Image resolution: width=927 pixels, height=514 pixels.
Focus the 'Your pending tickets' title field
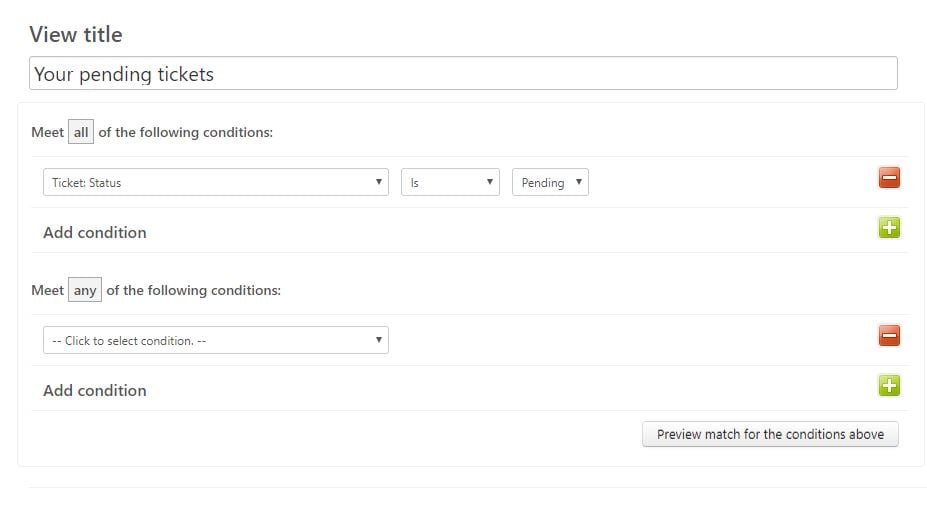click(464, 73)
